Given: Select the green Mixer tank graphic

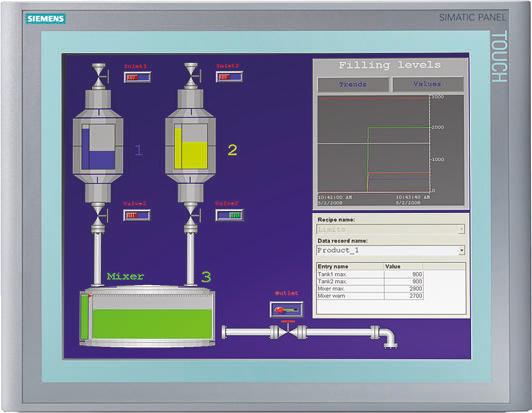Looking at the screenshot, I should pos(147,317).
